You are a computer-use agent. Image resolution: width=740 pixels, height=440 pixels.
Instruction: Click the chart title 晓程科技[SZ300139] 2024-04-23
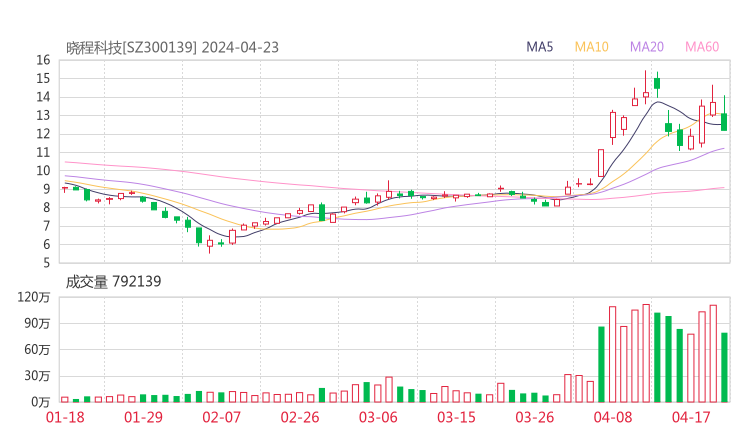click(x=172, y=48)
